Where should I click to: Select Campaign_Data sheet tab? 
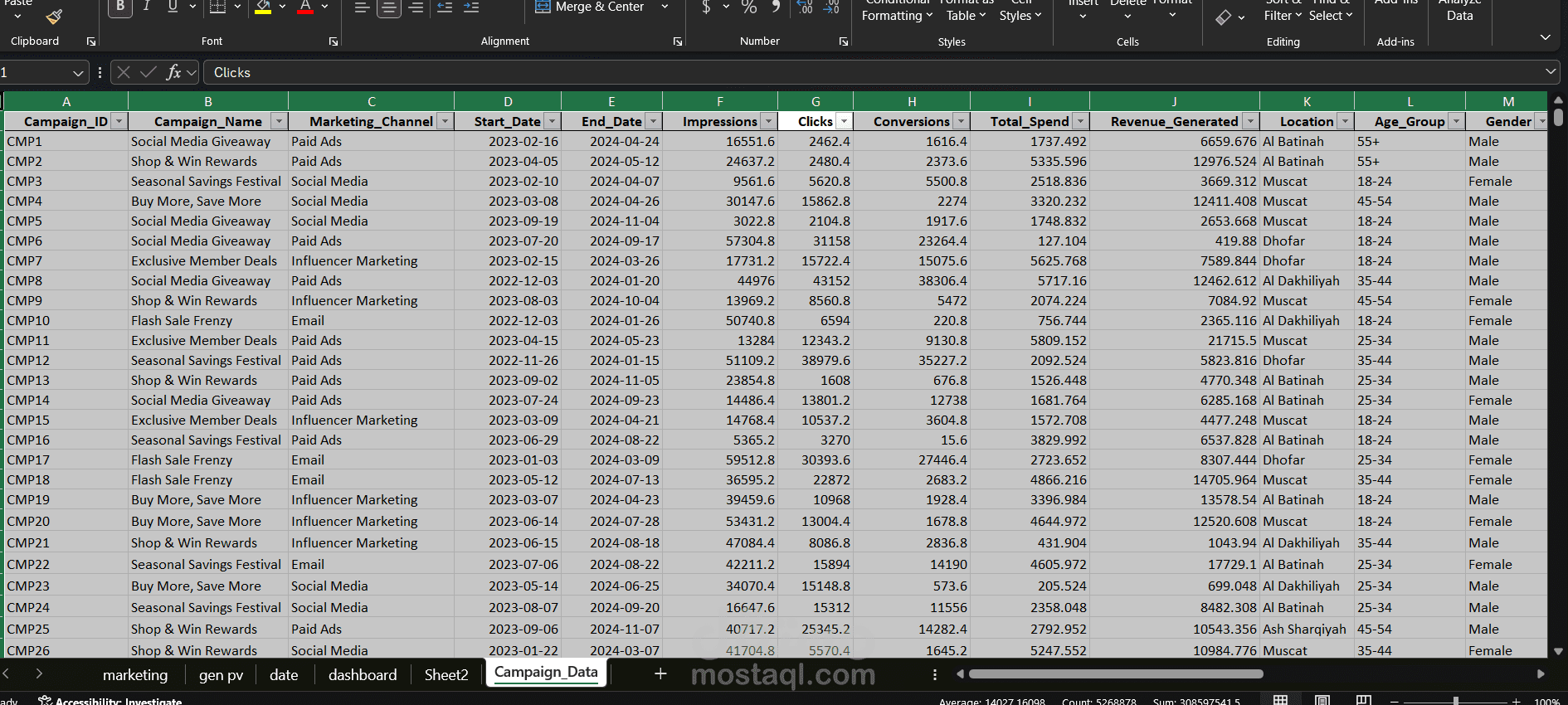(546, 673)
